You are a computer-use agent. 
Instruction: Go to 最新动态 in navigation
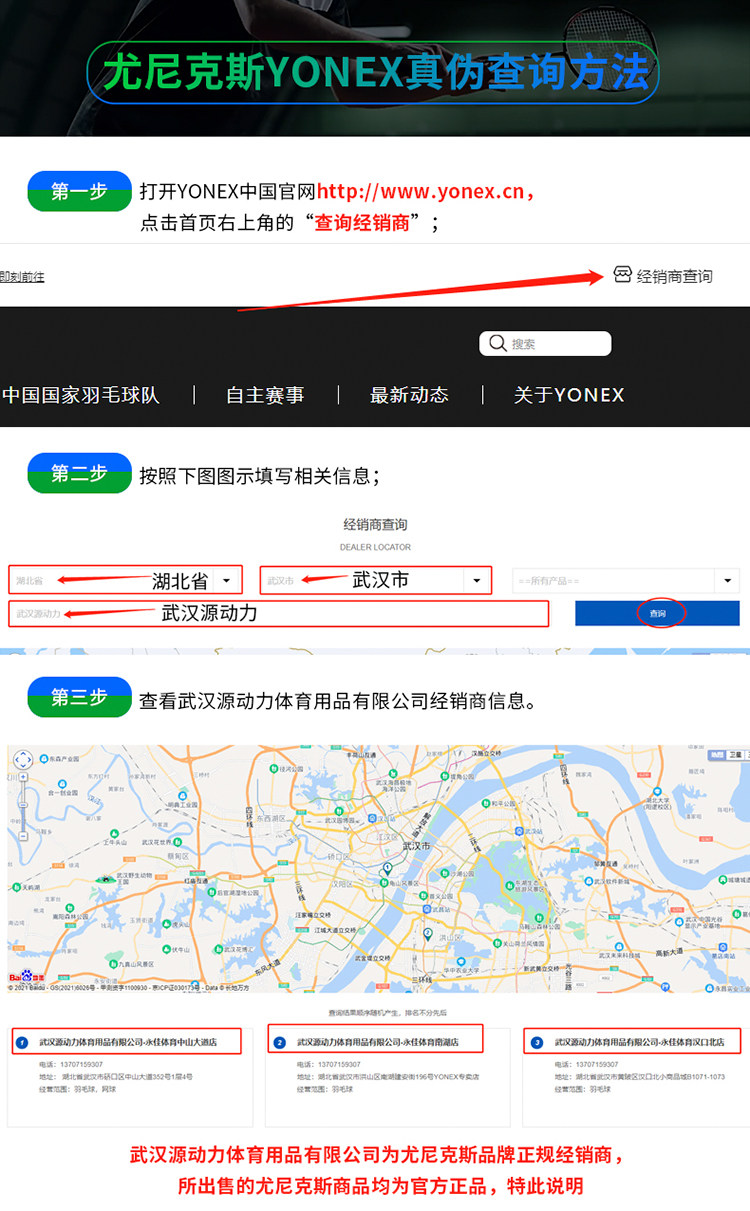click(x=409, y=395)
